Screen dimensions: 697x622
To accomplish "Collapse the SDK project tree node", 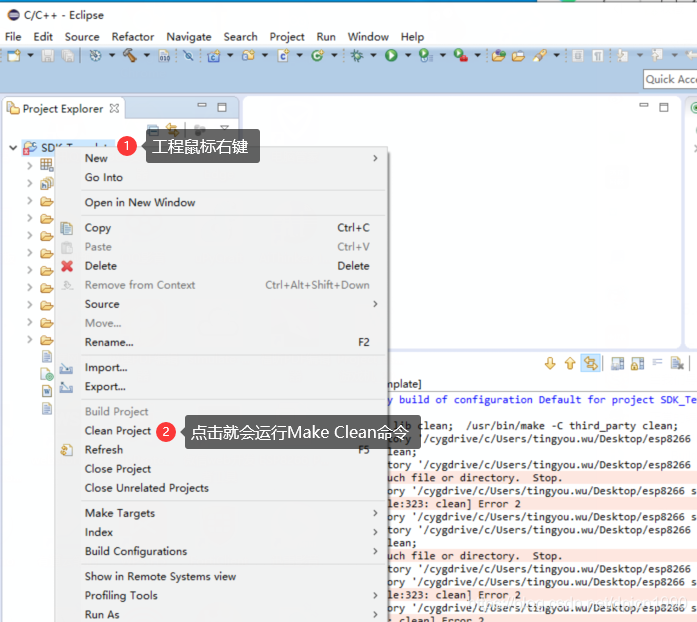I will [x=13, y=147].
